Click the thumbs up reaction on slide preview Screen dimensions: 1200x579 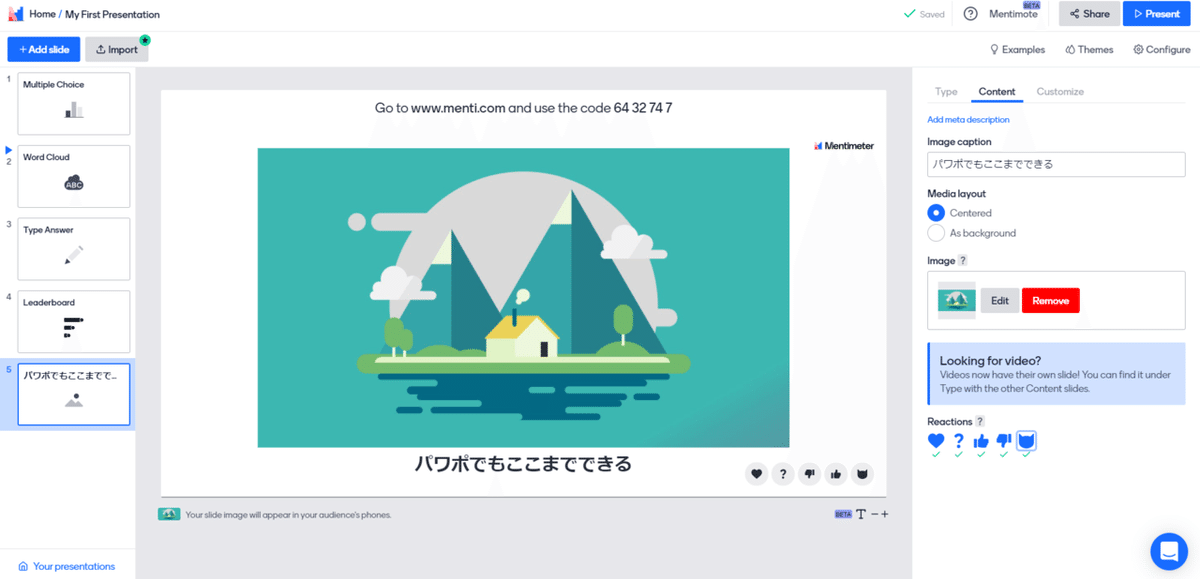pos(835,474)
